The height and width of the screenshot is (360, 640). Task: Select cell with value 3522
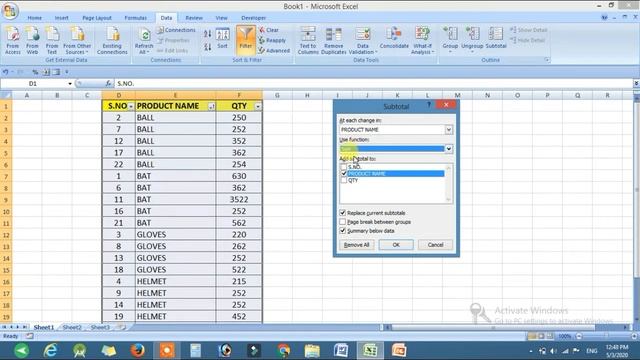(239, 200)
